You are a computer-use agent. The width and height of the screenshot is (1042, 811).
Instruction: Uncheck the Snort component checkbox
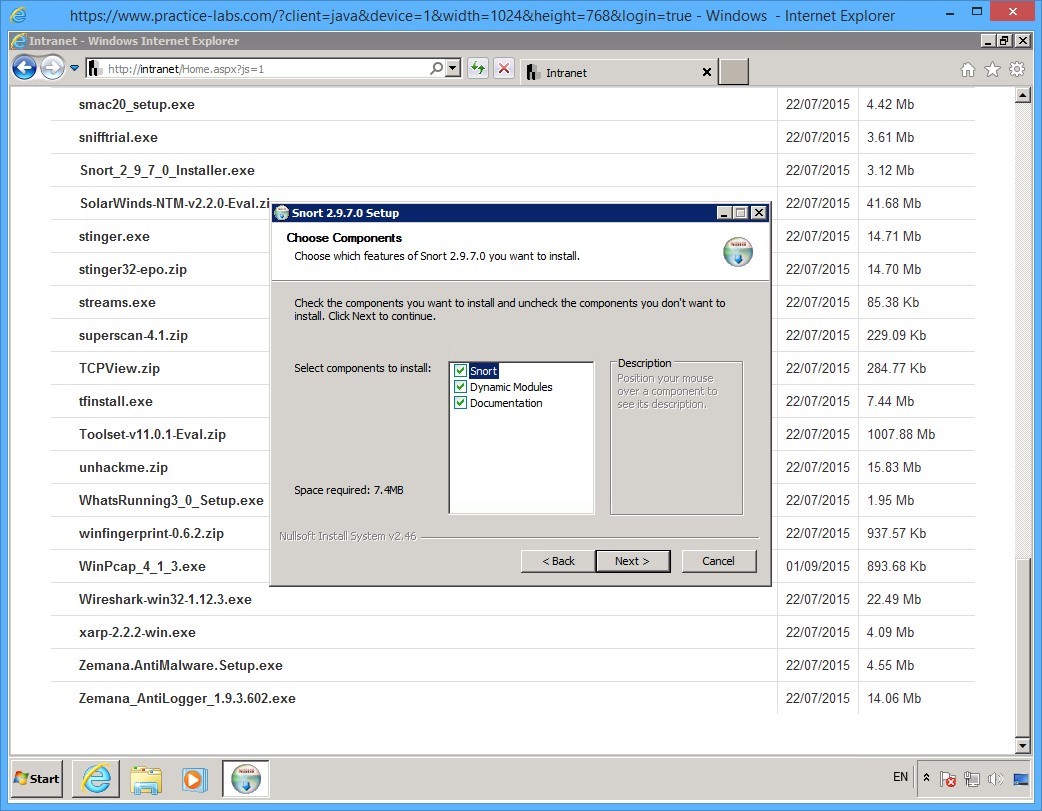coord(461,370)
